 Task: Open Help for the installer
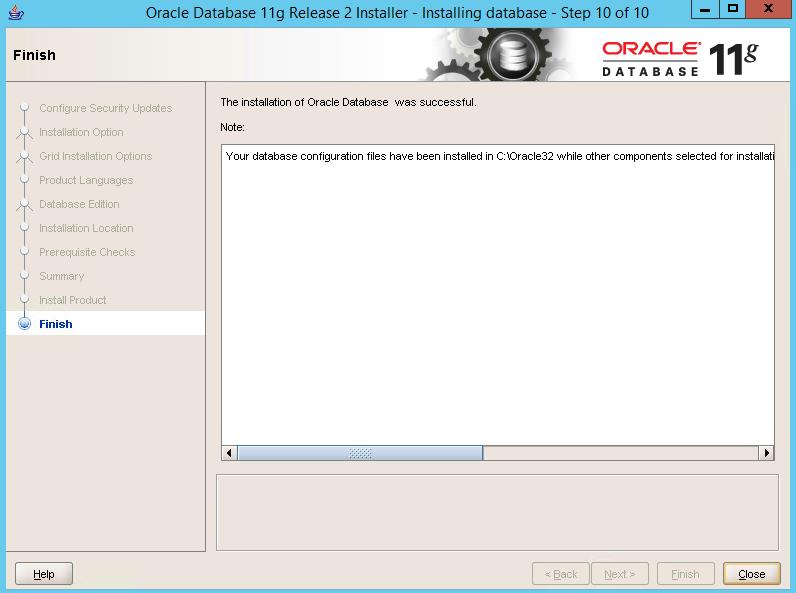[44, 574]
